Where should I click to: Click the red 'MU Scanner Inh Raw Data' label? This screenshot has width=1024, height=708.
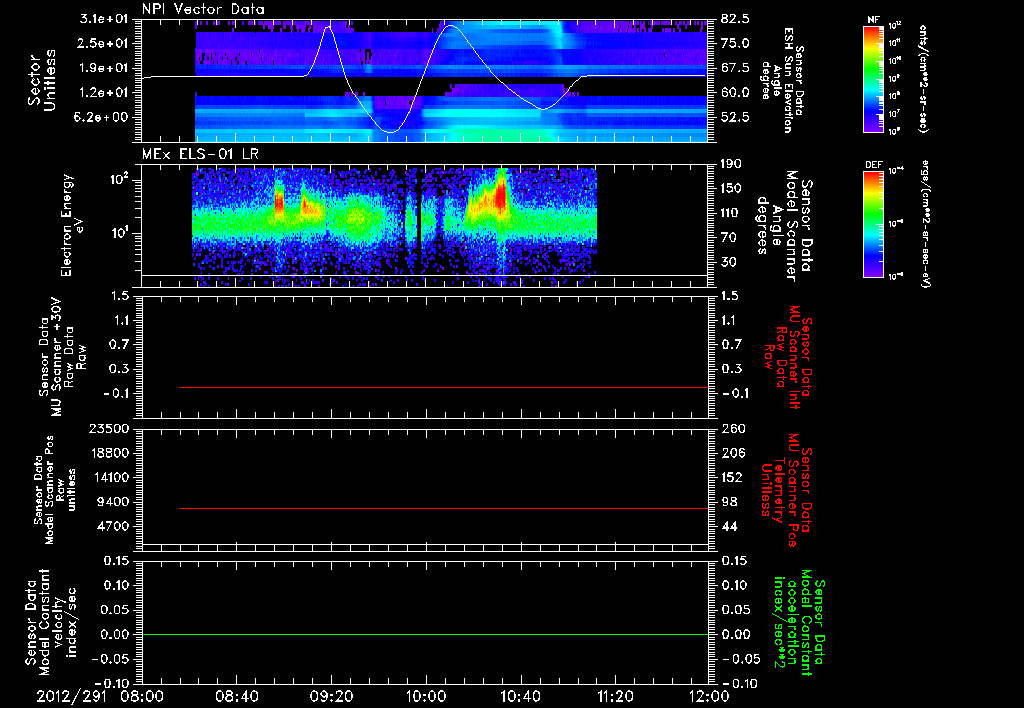tap(789, 357)
